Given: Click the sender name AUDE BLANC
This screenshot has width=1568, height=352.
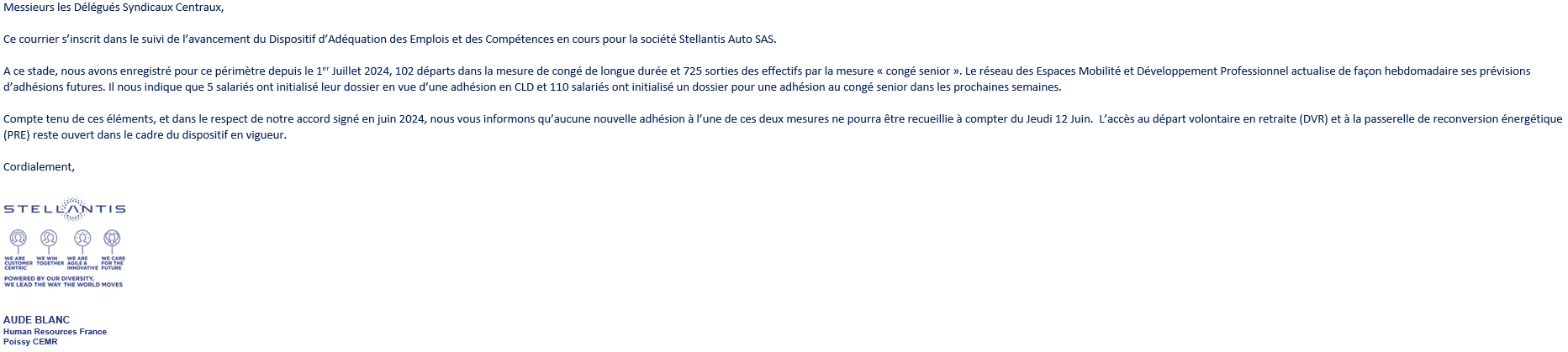Looking at the screenshot, I should pos(36,320).
